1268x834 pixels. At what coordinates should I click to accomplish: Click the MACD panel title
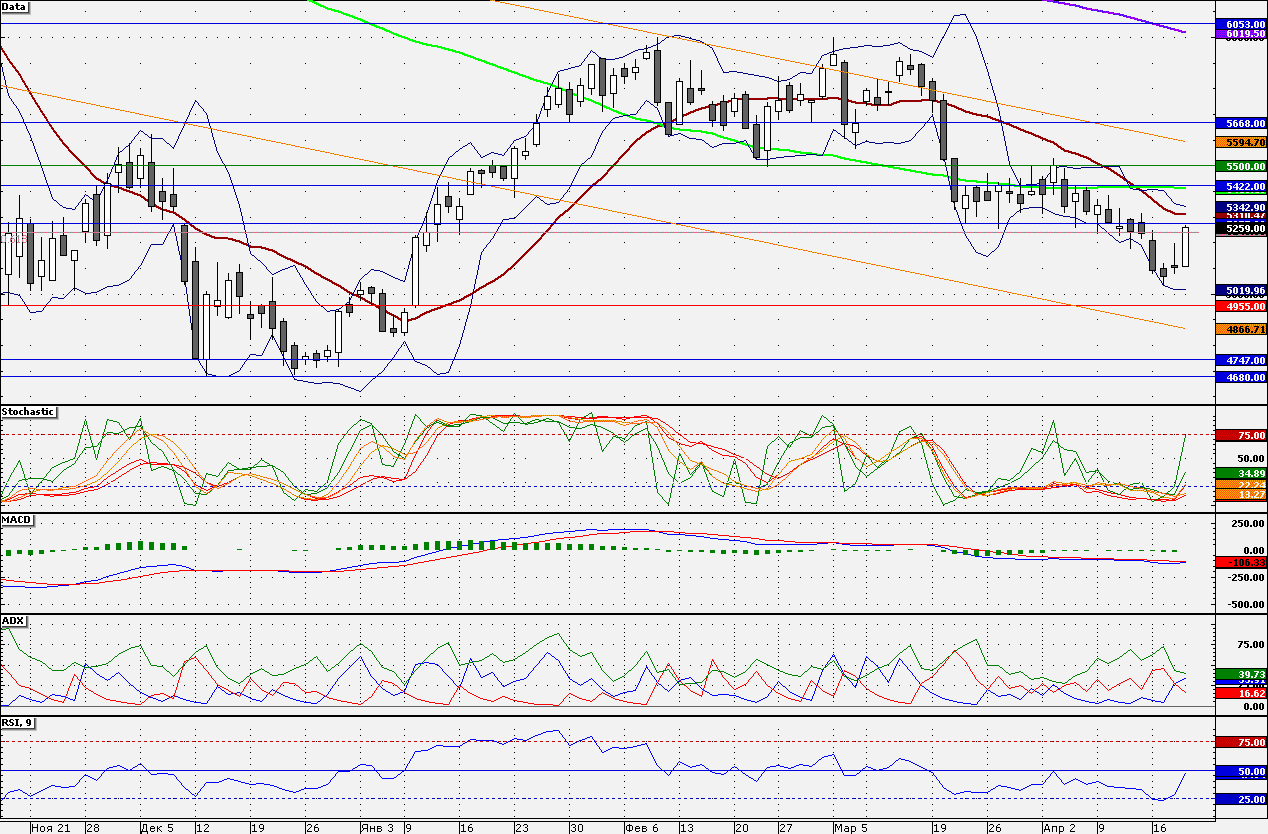point(17,520)
